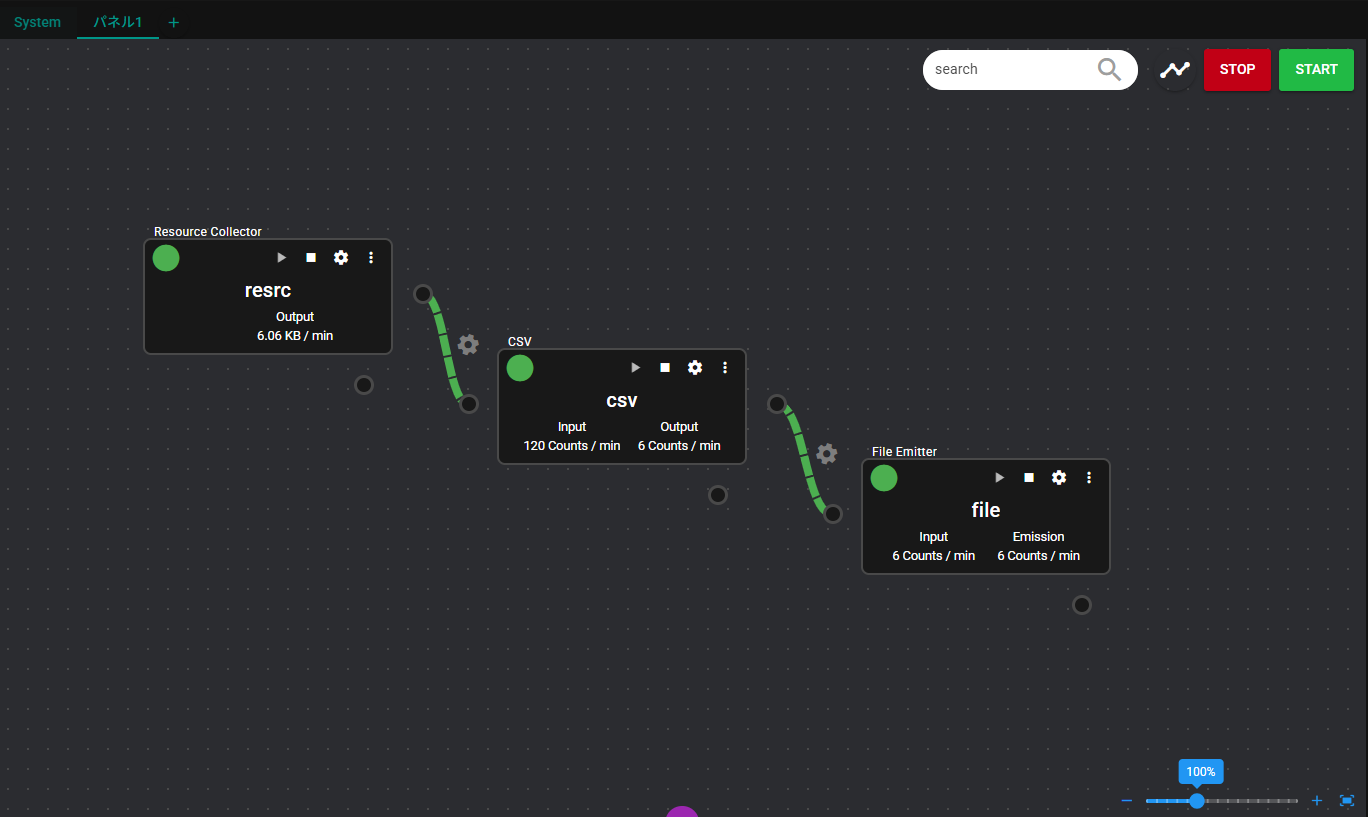Click the zoom slider handle at 100%
1368x817 pixels.
coord(1196,801)
